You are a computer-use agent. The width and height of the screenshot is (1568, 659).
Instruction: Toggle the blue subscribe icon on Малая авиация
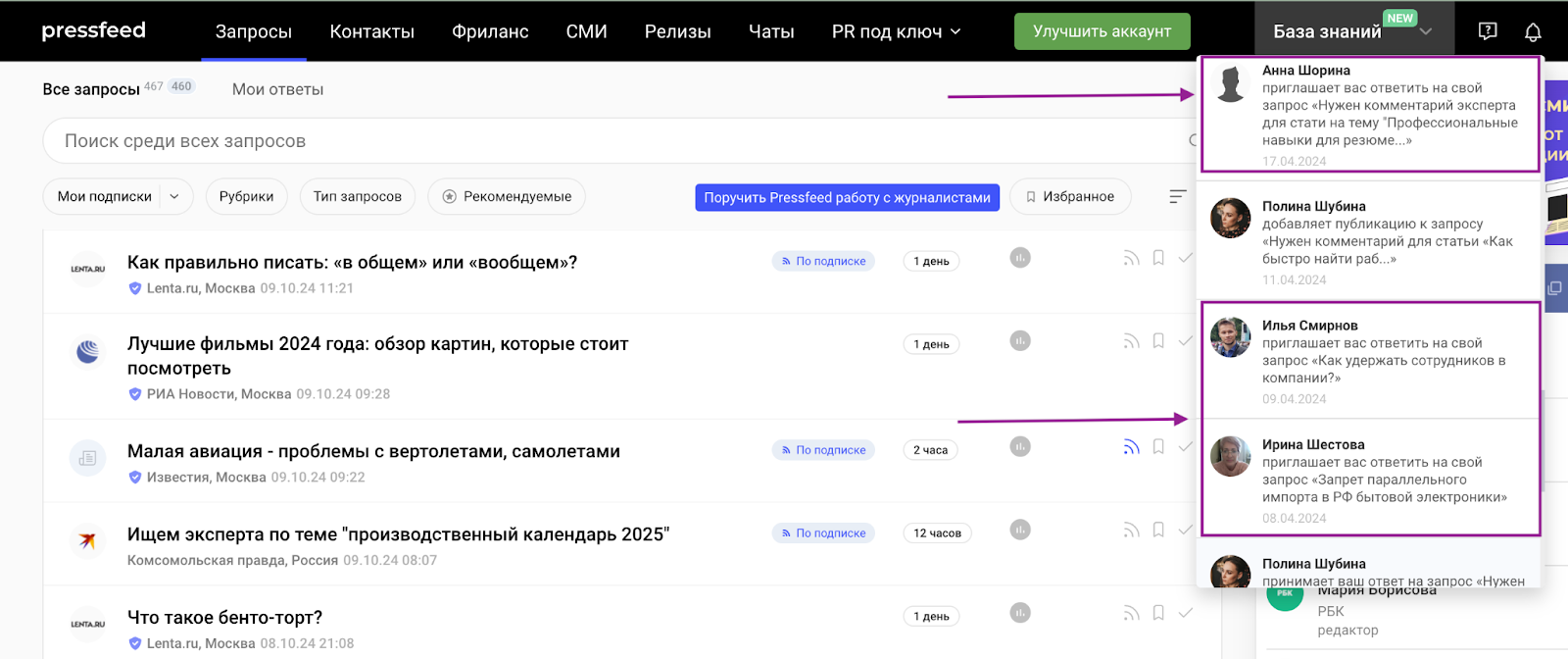(1131, 447)
